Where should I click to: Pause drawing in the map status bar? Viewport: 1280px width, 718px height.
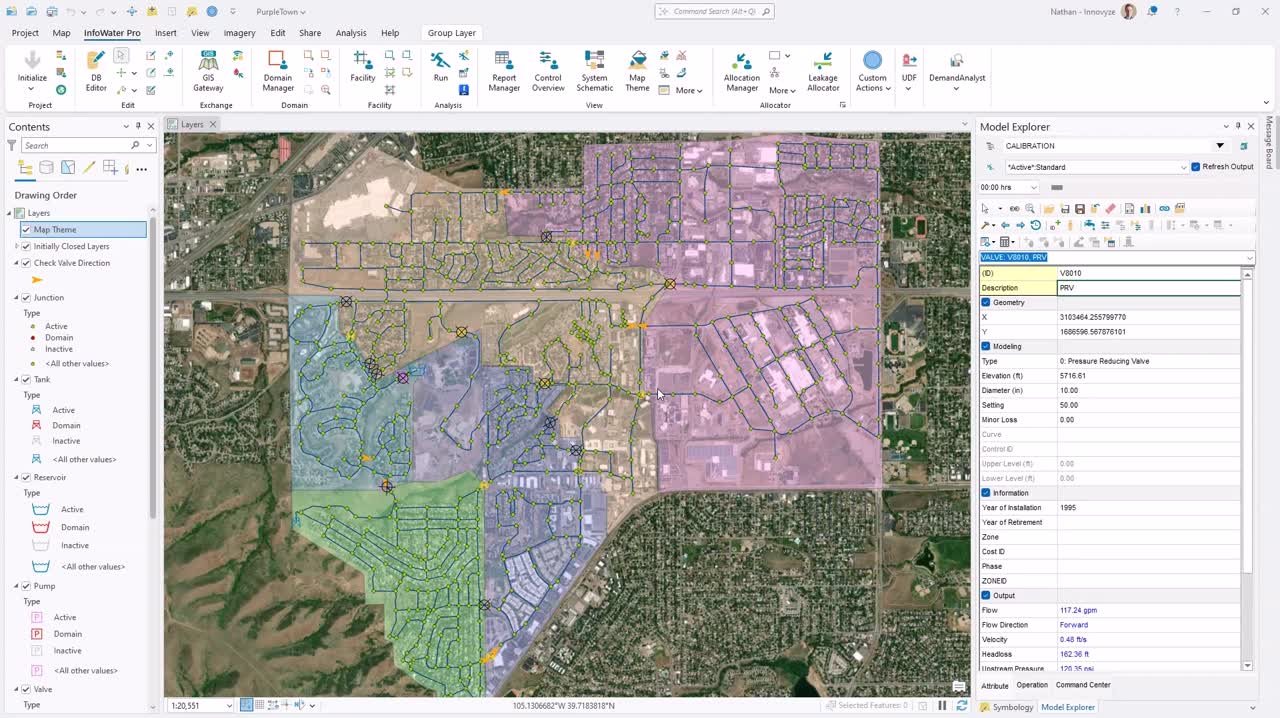(x=942, y=705)
